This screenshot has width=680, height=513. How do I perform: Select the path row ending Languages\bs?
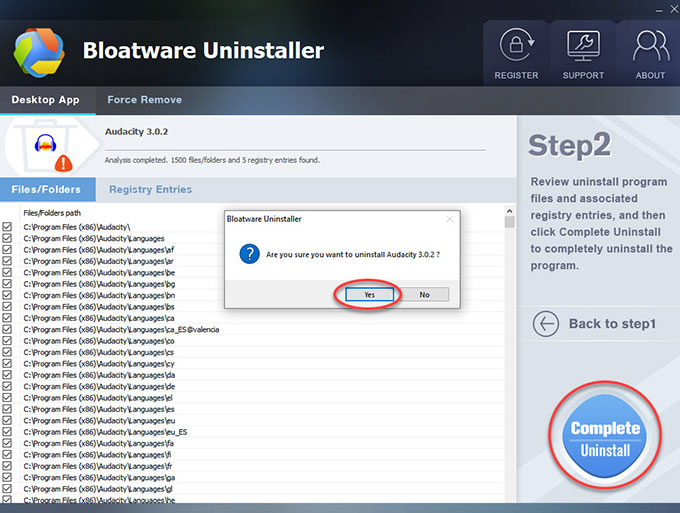(99, 307)
